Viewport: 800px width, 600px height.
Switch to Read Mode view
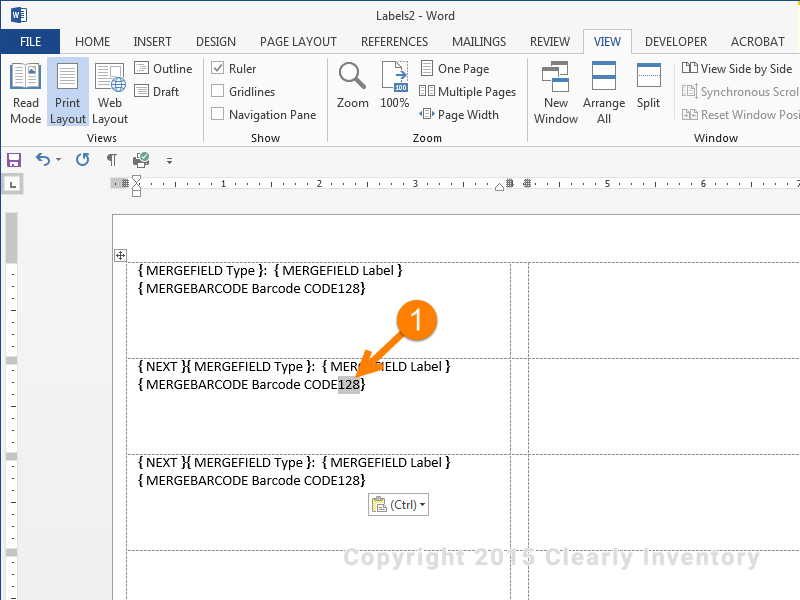coord(26,93)
